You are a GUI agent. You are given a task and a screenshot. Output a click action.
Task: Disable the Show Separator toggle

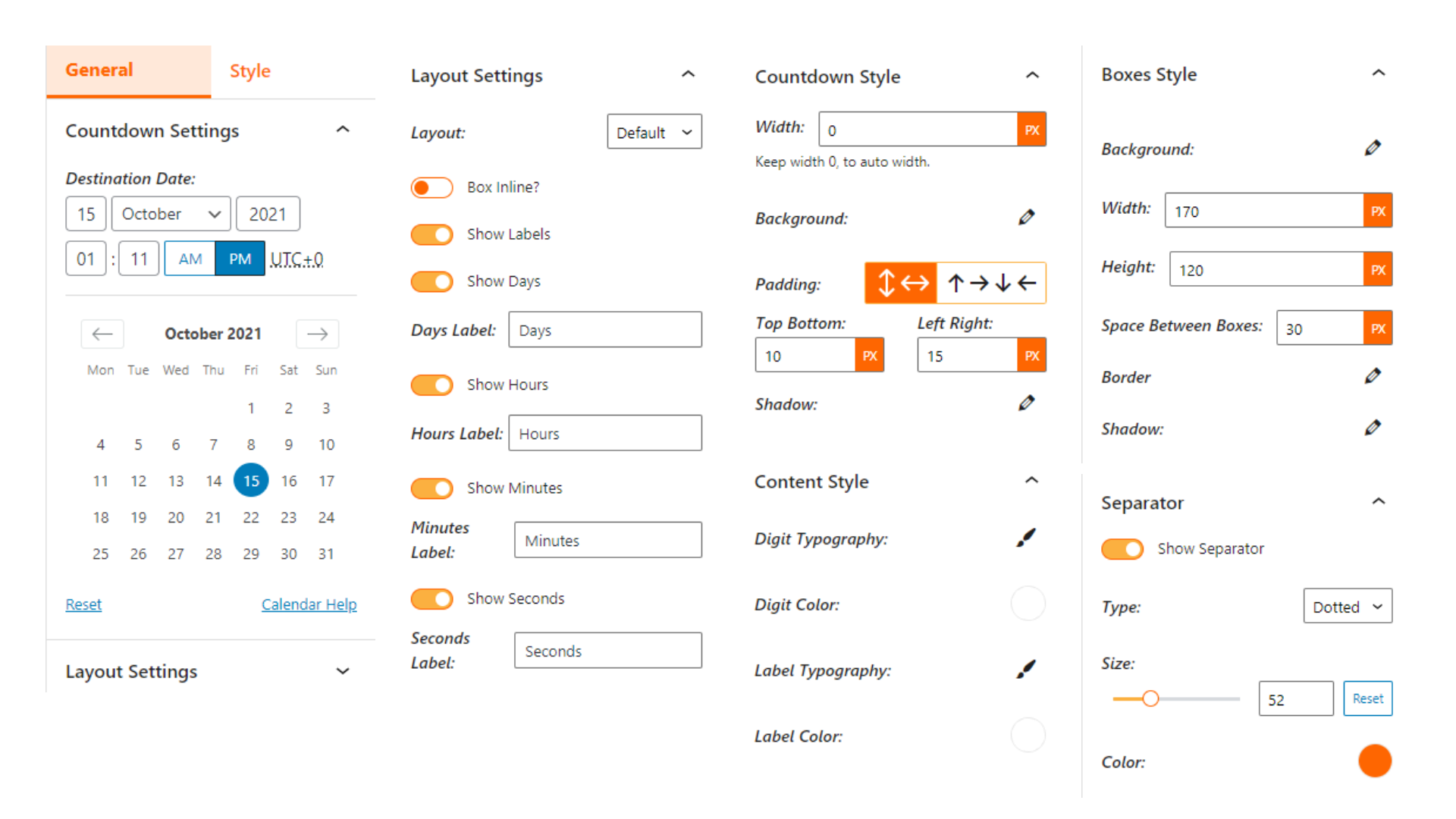point(1122,548)
